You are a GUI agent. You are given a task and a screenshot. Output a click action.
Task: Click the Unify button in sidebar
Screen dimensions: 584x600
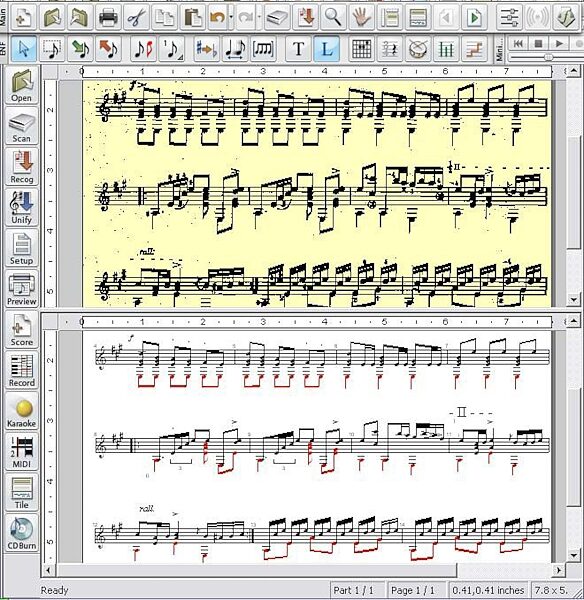[x=21, y=207]
